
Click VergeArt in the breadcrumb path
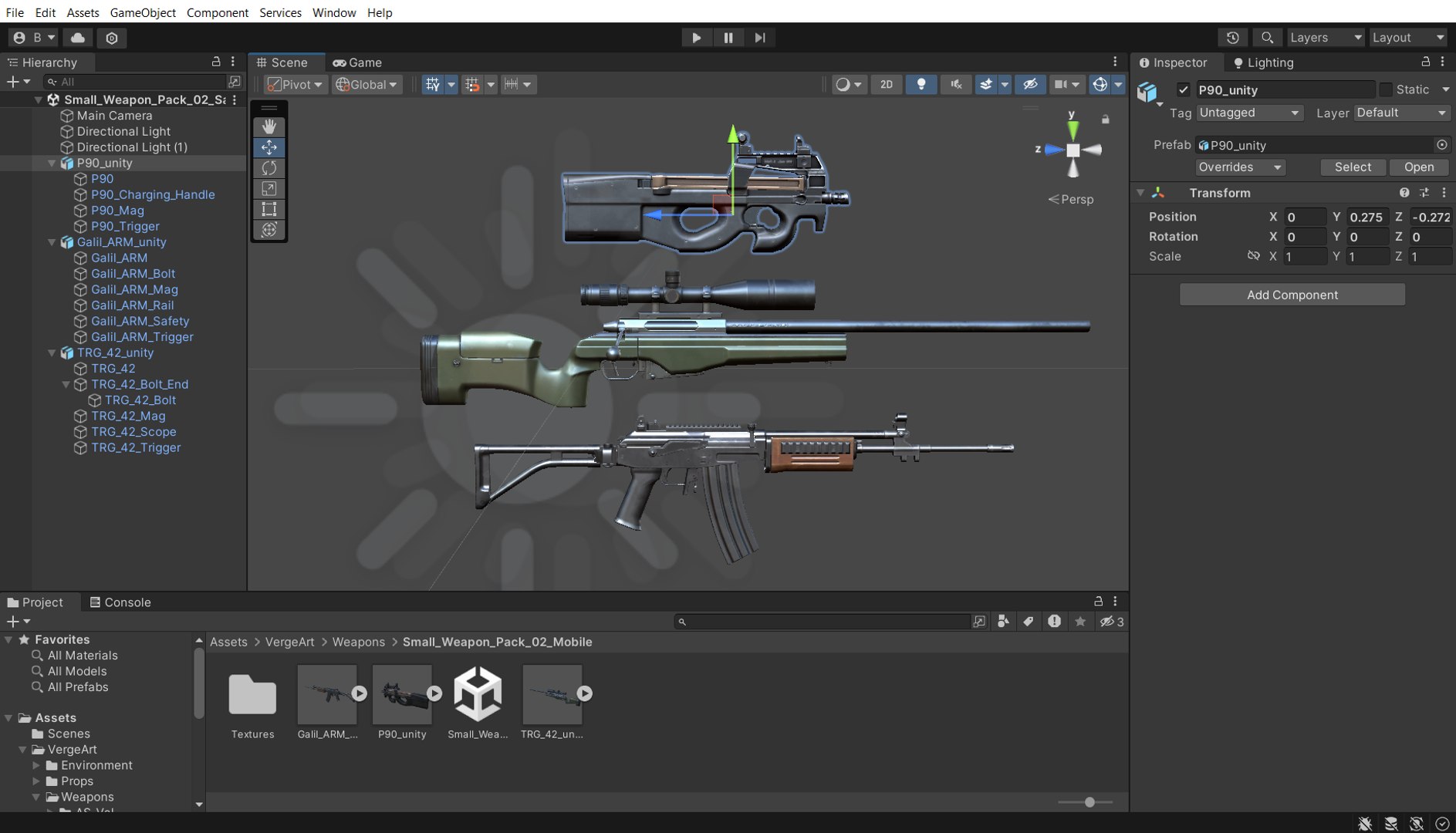pos(289,642)
